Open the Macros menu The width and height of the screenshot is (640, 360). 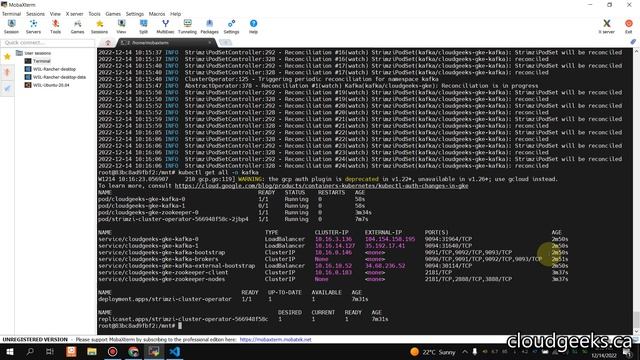coord(157,14)
